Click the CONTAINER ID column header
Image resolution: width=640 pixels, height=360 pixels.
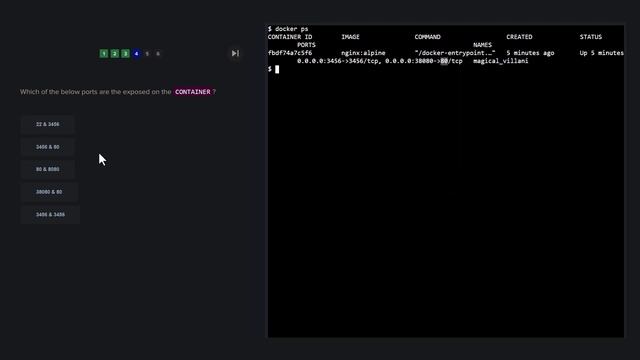[x=290, y=37]
